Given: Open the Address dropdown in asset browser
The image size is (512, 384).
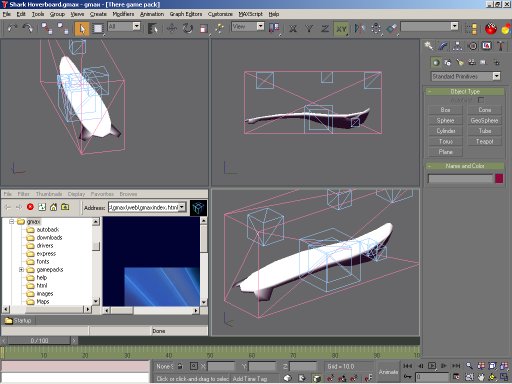Looking at the screenshot, I should click(x=182, y=207).
